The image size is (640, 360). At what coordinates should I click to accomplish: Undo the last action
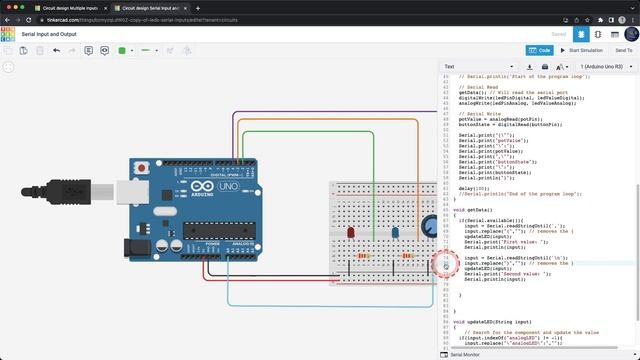[56, 51]
